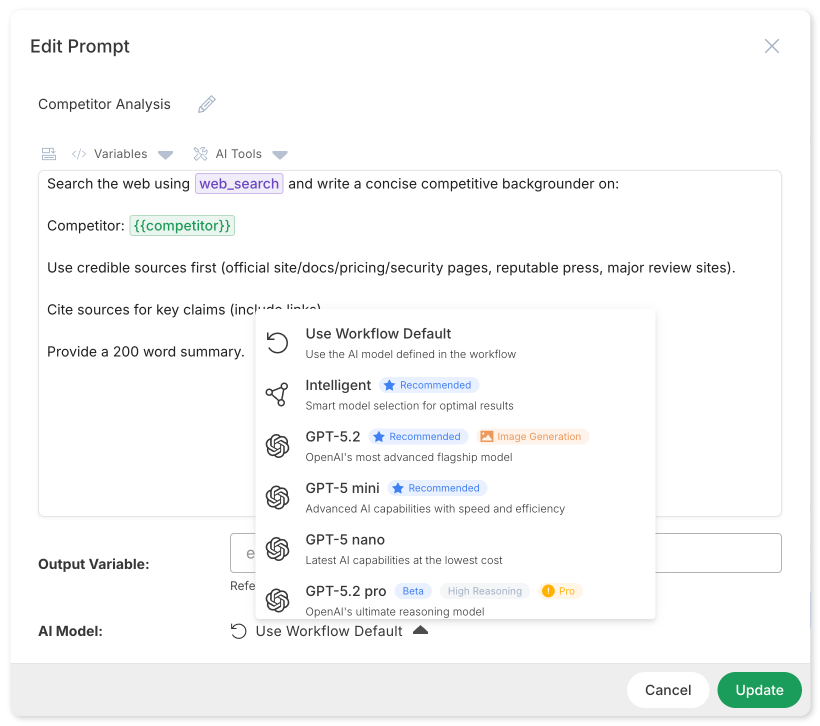
Task: Click the web_search token in the prompt
Action: coord(239,184)
